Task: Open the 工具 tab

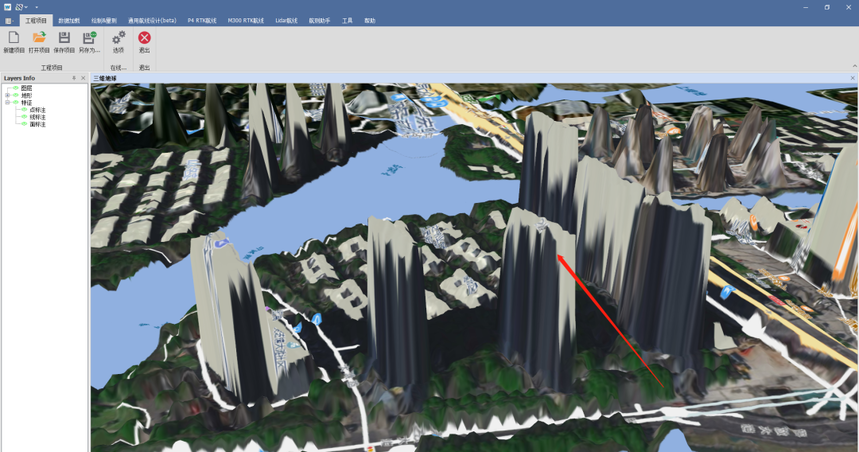Action: click(x=347, y=21)
